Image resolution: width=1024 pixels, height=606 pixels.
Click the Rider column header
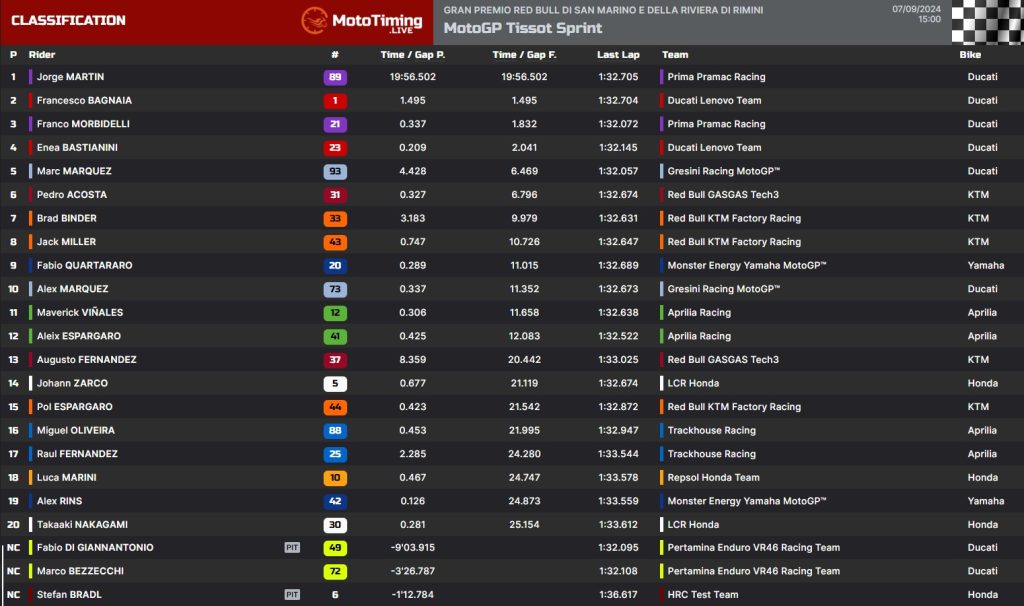pos(42,55)
